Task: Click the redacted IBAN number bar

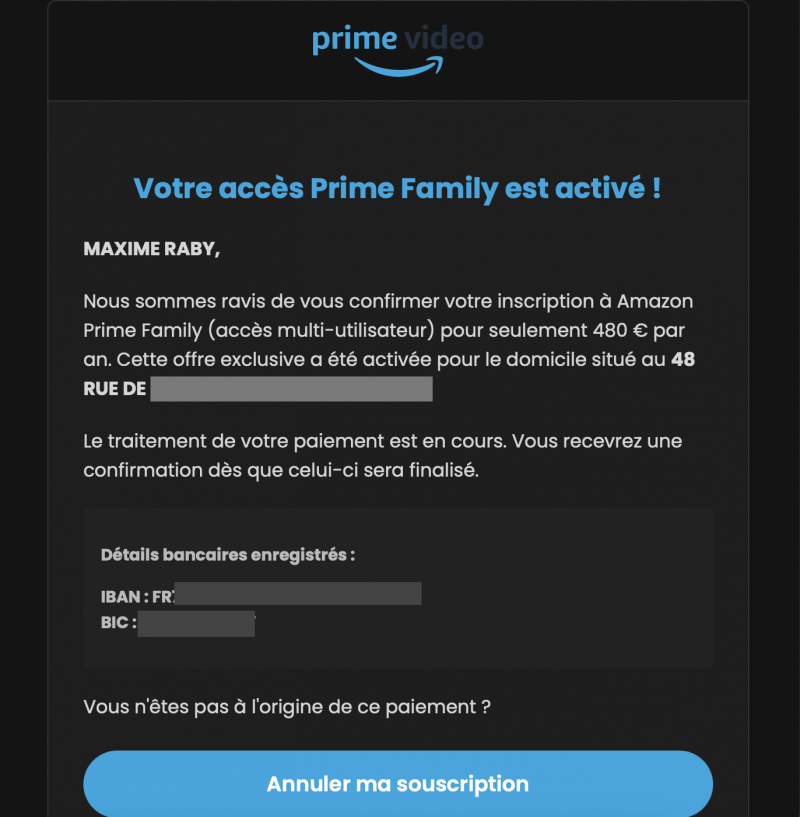Action: pos(298,594)
